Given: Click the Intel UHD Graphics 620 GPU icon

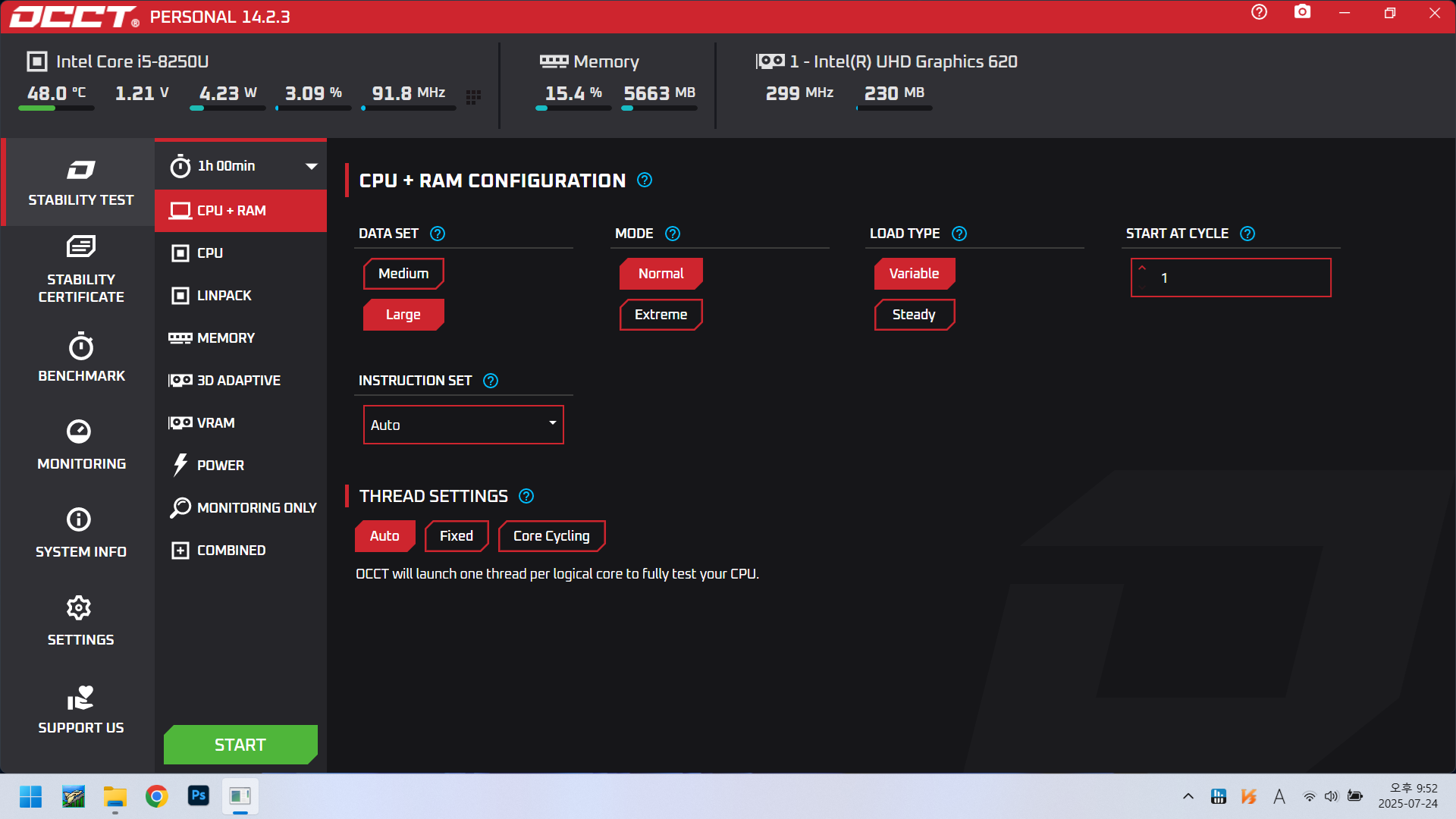Looking at the screenshot, I should [770, 61].
